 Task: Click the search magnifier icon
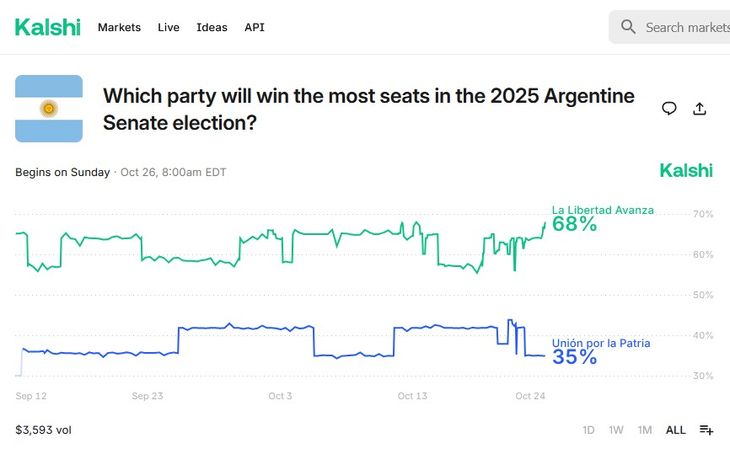pos(628,27)
